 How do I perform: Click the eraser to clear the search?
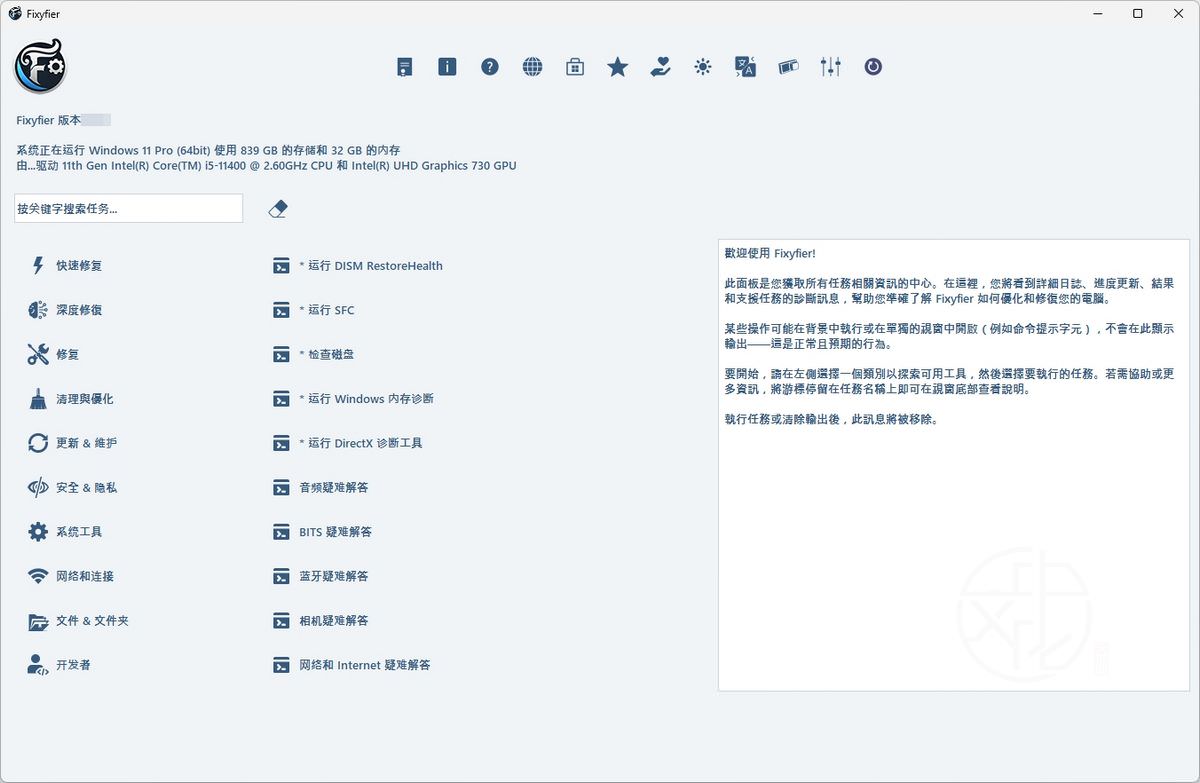click(277, 207)
